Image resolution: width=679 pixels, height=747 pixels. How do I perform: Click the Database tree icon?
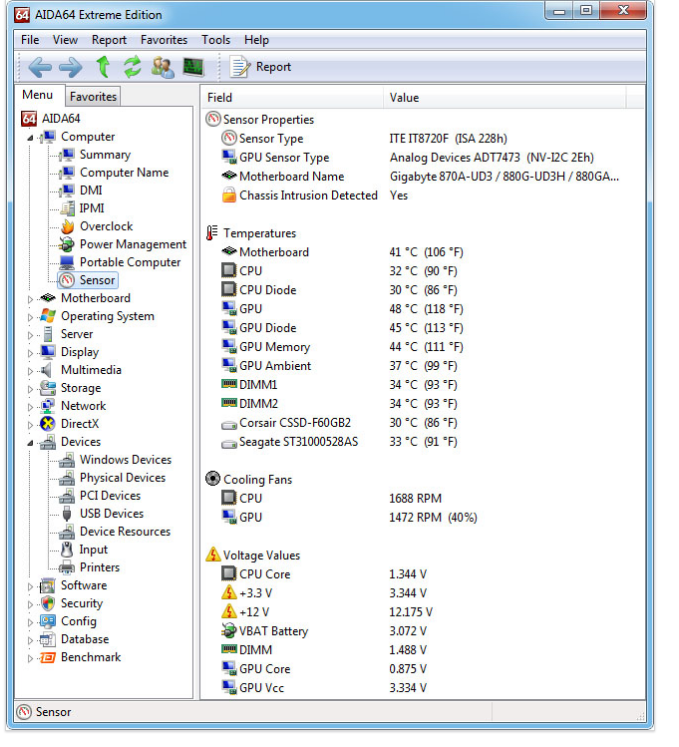48,640
